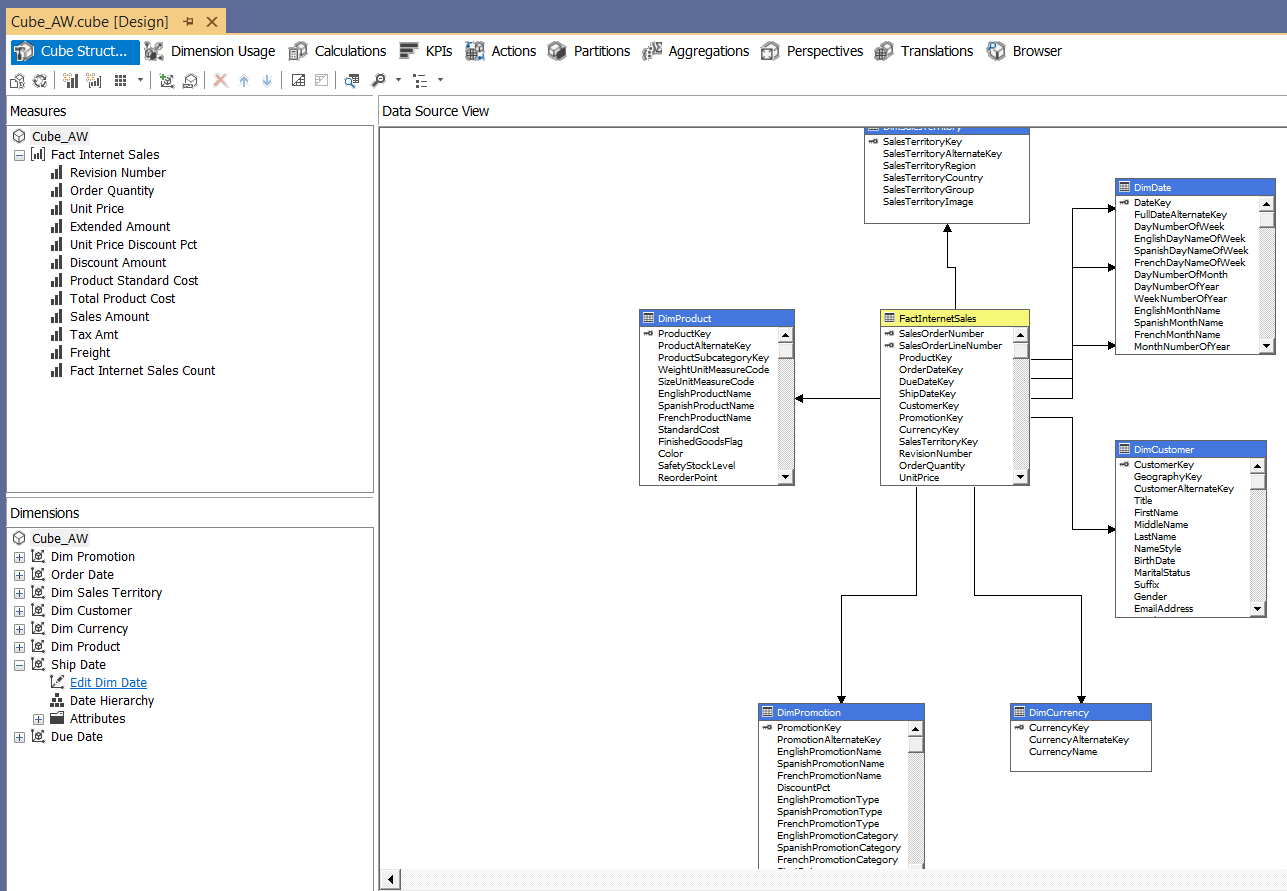Screen dimensions: 1287x891
Task: Expand the Dim Customer dimension
Action: pos(18,610)
